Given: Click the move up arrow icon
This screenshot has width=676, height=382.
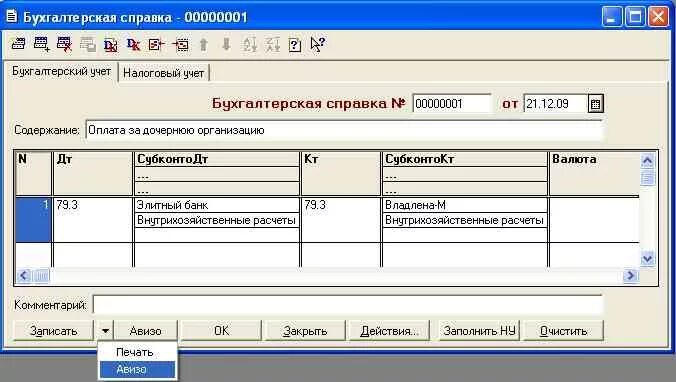Looking at the screenshot, I should (x=203, y=44).
